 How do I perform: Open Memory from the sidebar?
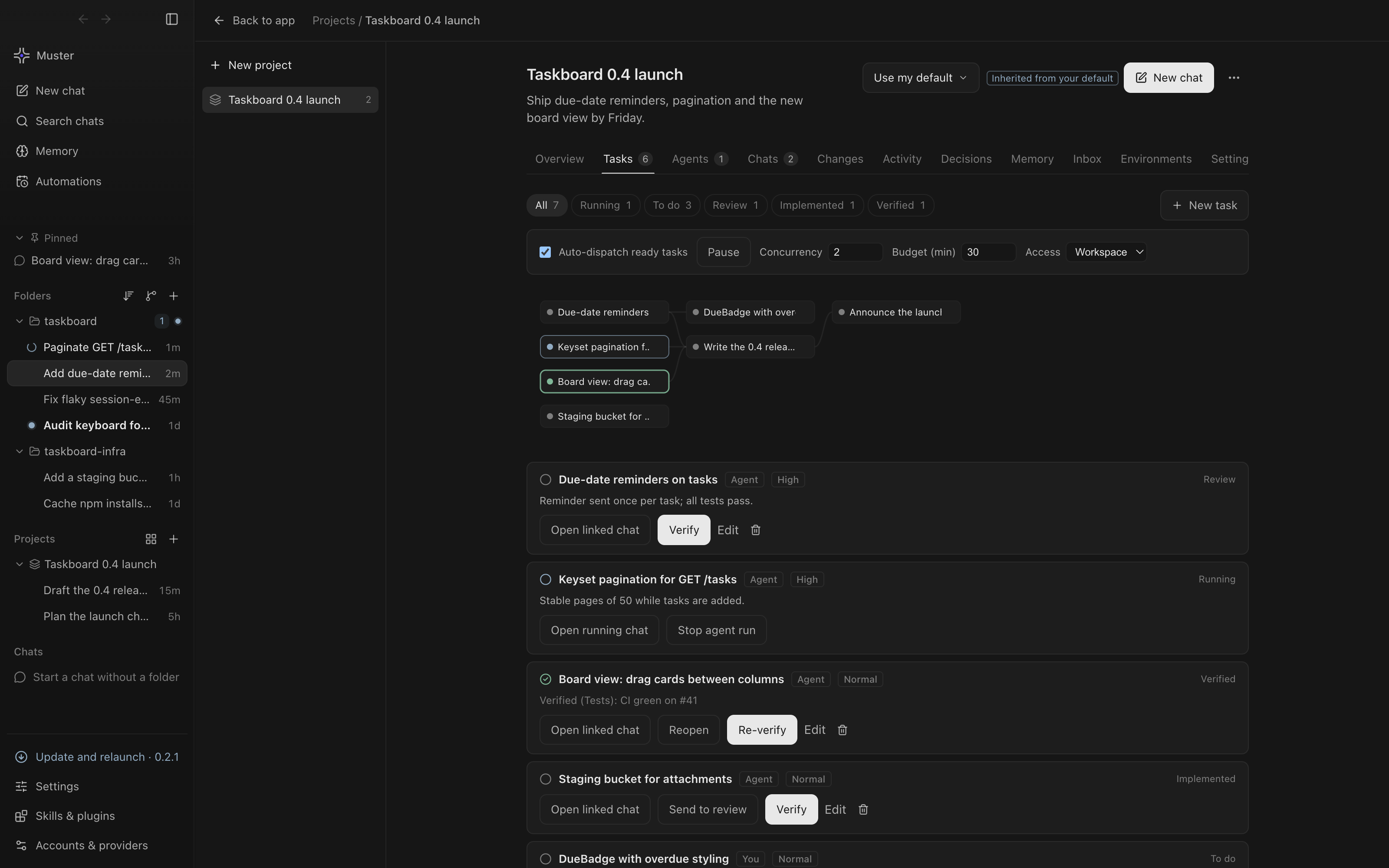click(x=97, y=151)
